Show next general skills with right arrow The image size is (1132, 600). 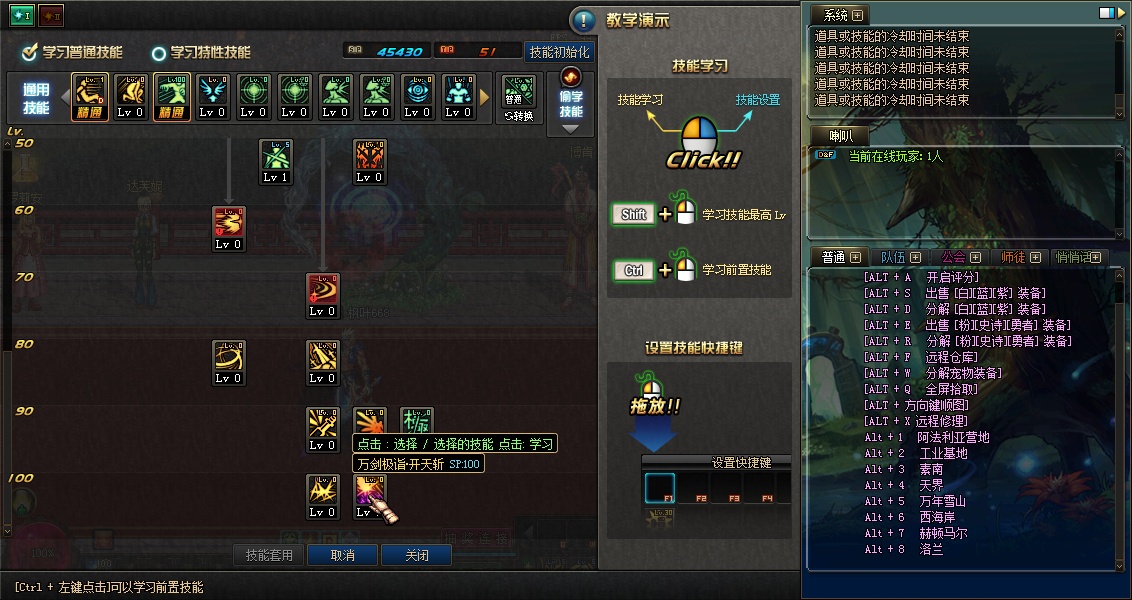tap(484, 97)
